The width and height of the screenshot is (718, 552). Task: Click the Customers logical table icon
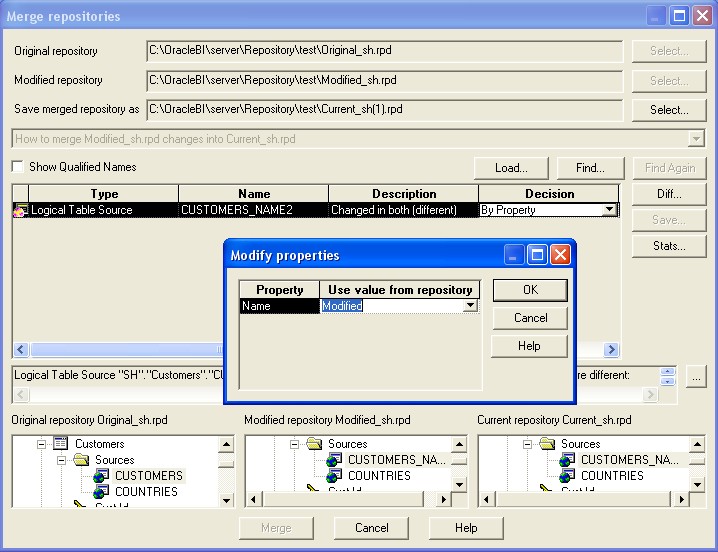60,443
